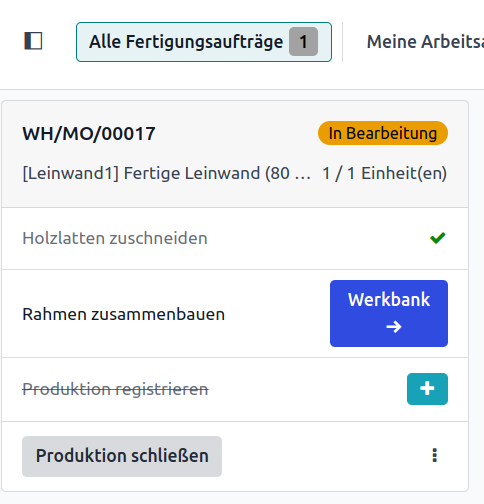Open order WH/MO/00017
The width and height of the screenshot is (484, 504).
tap(89, 134)
